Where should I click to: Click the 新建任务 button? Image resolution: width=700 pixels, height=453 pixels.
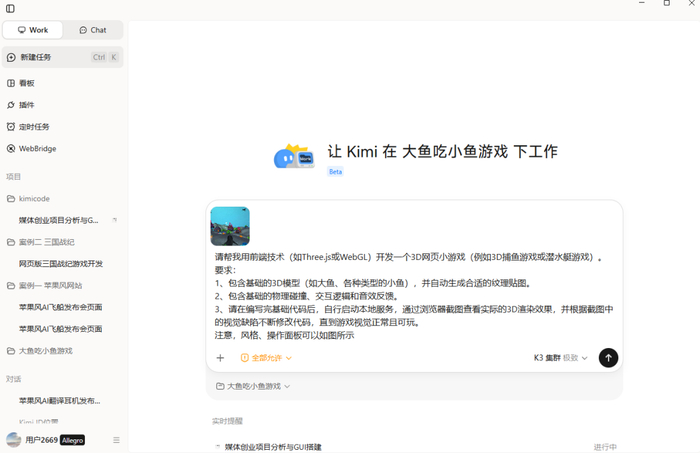point(62,57)
